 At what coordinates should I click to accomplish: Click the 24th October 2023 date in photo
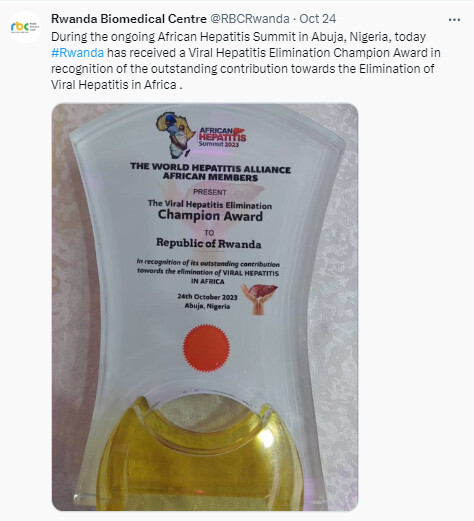coord(207,297)
